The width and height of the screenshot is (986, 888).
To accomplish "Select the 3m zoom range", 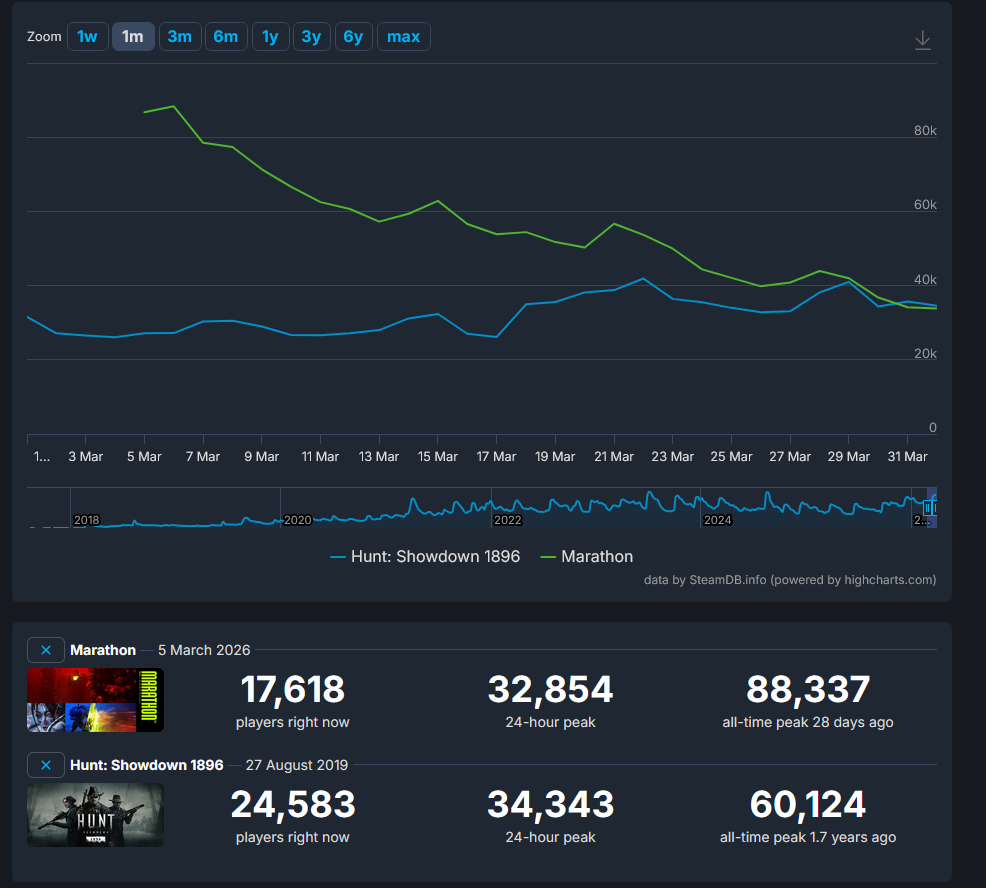I will (180, 36).
